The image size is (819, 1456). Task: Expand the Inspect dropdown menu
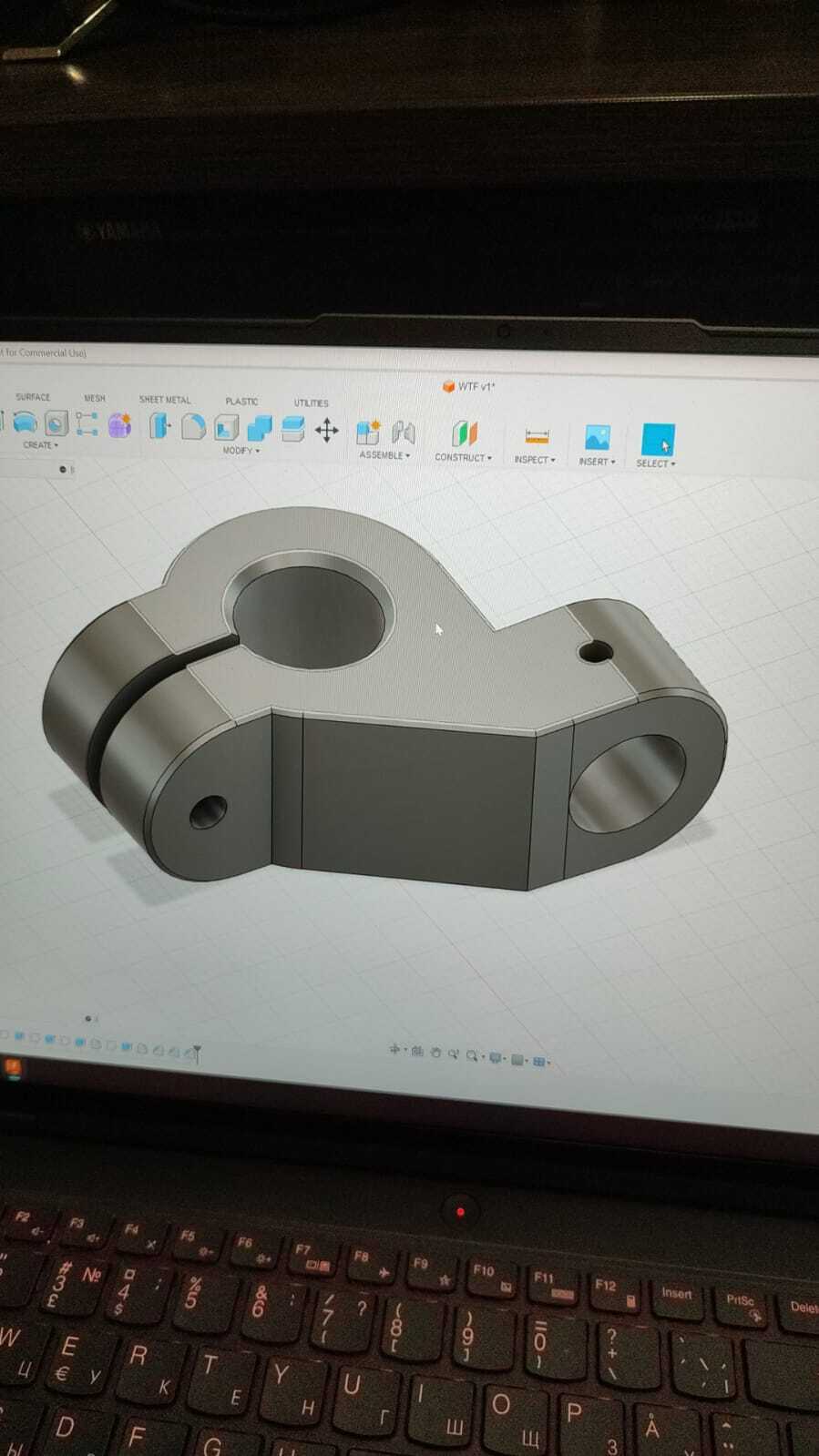[535, 460]
